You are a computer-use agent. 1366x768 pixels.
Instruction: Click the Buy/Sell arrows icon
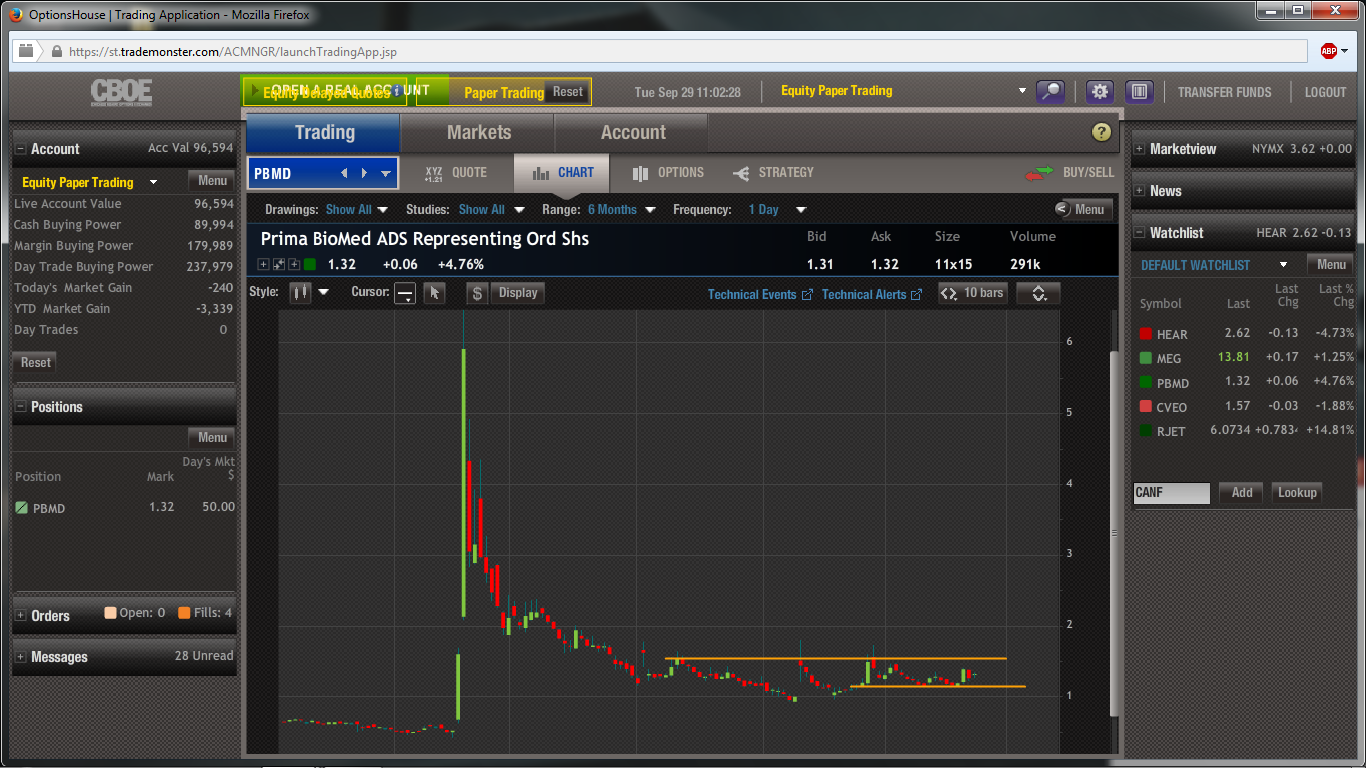[x=1040, y=173]
